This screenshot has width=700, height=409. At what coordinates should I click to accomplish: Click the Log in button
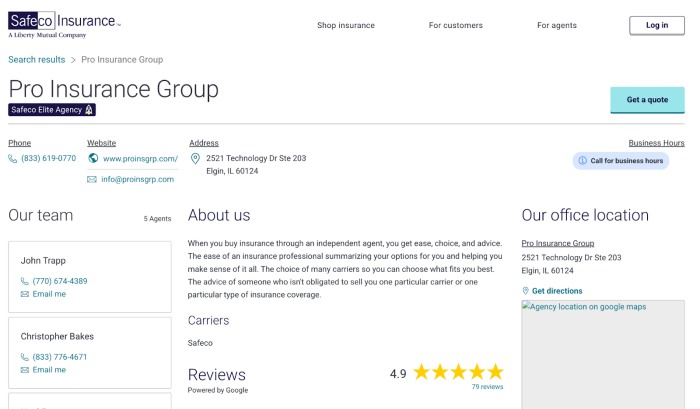pos(657,25)
